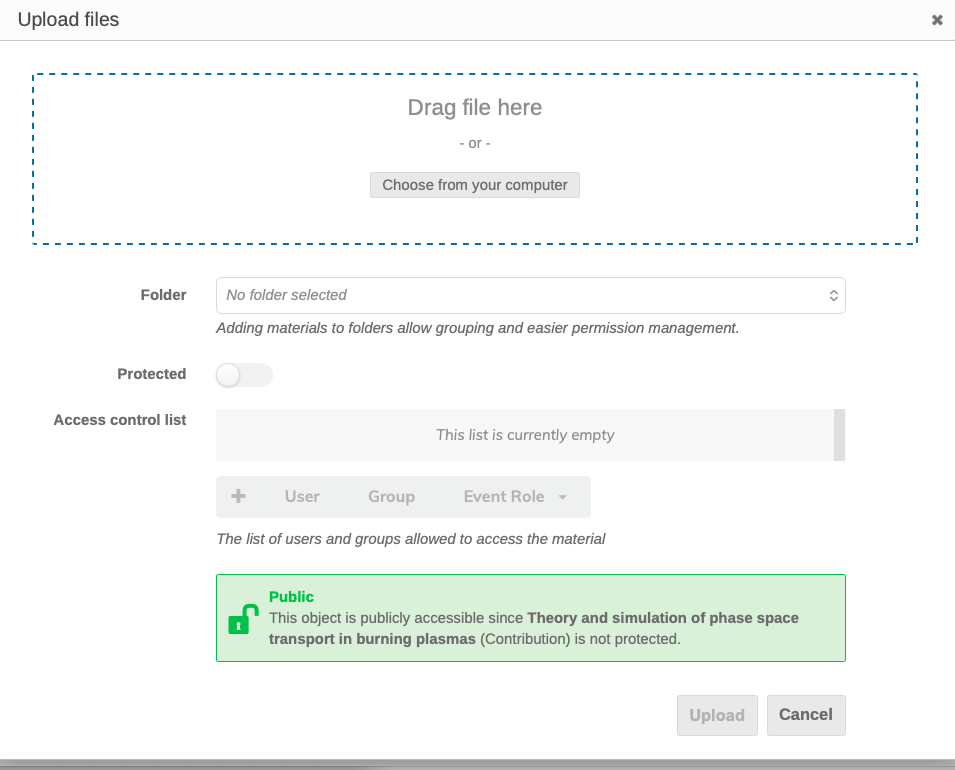Image resolution: width=955 pixels, height=770 pixels.
Task: Click the green 'Public' heading
Action: coord(291,597)
